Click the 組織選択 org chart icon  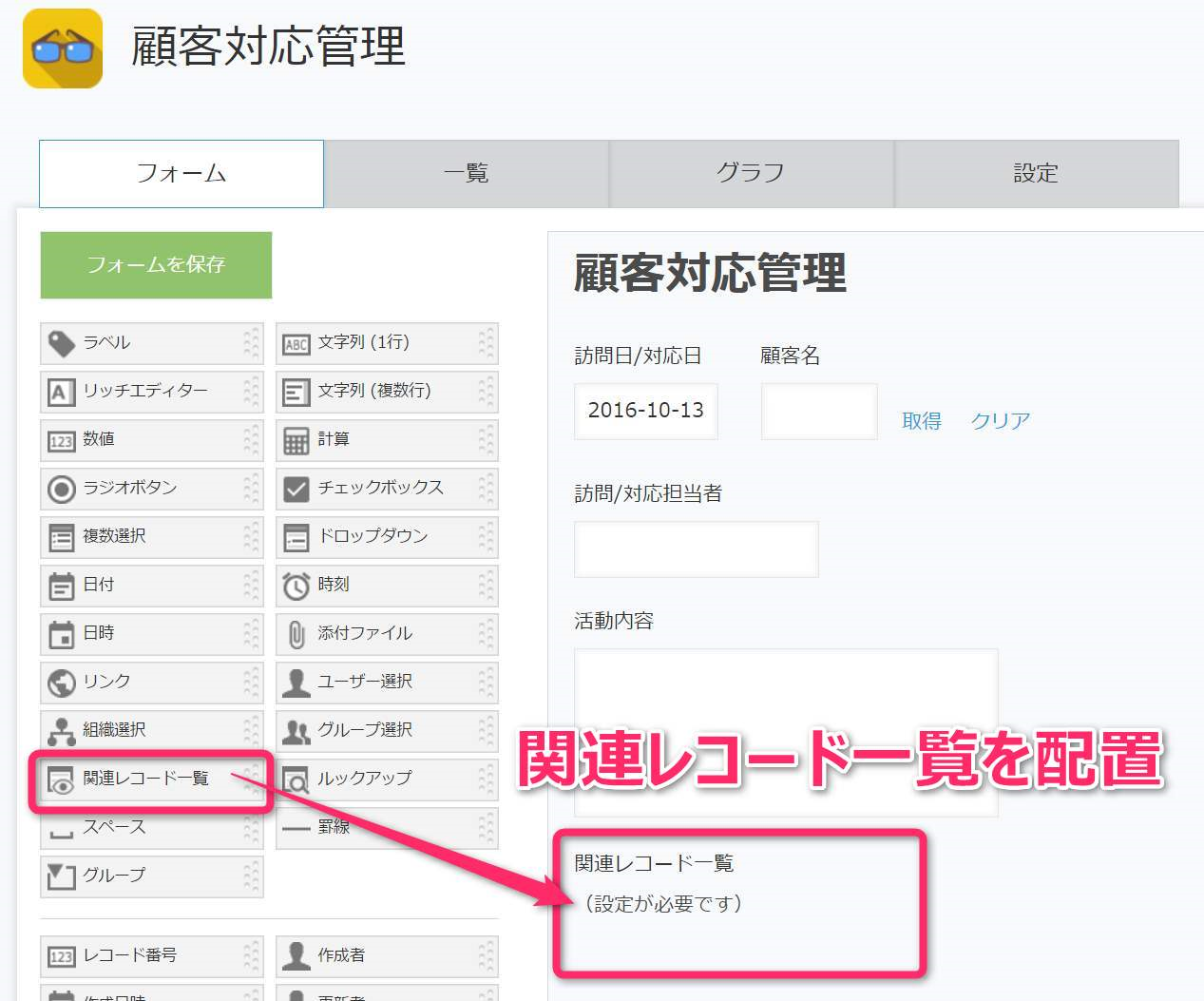pyautogui.click(x=62, y=731)
